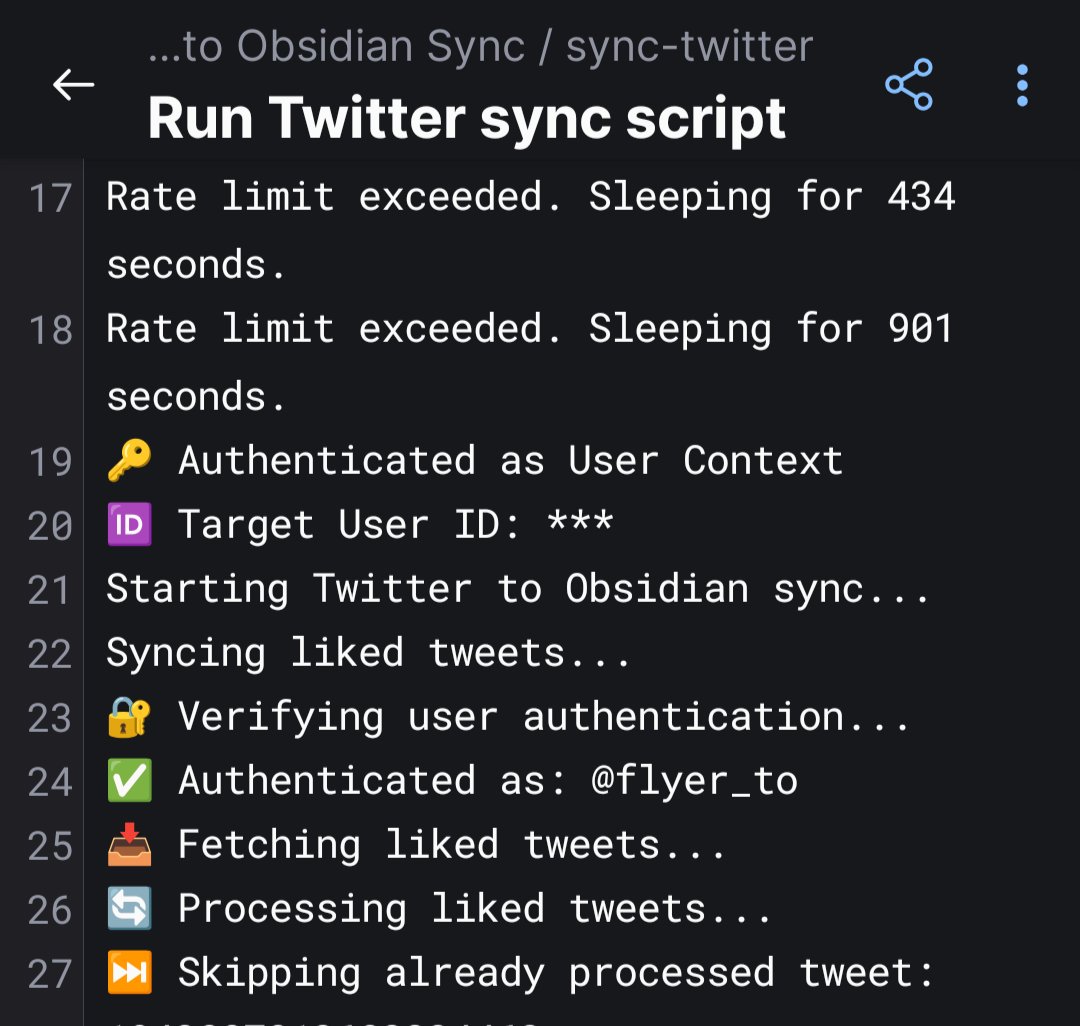
Task: Select line number 23
Action: [x=50, y=718]
